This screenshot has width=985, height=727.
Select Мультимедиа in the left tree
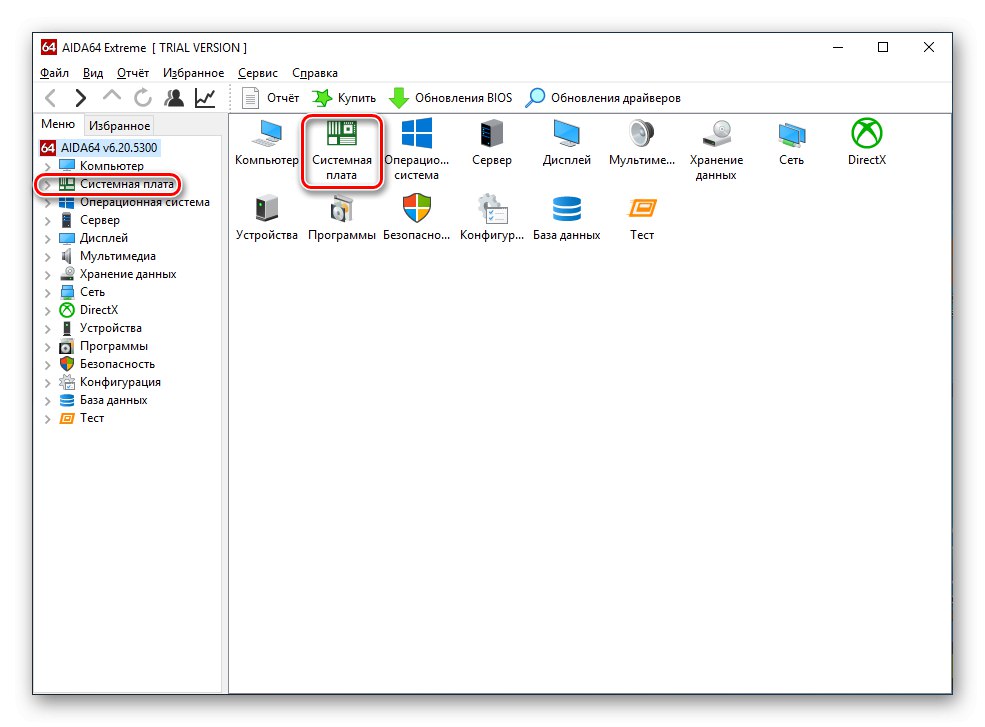[117, 256]
